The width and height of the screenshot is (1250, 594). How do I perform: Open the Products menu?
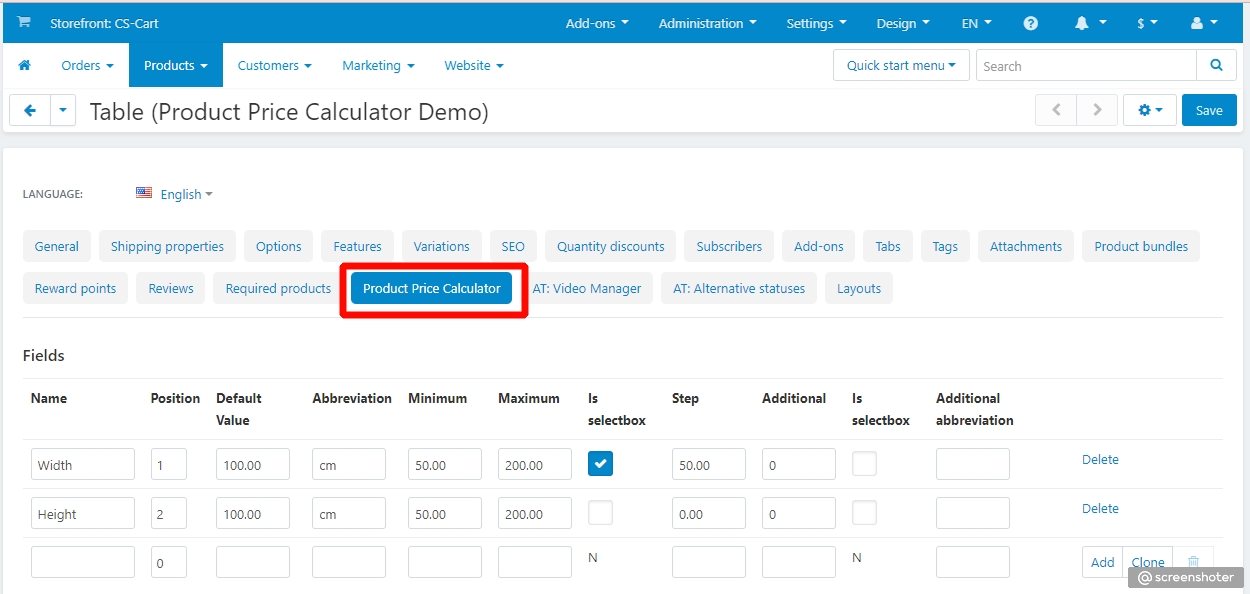[x=175, y=66]
